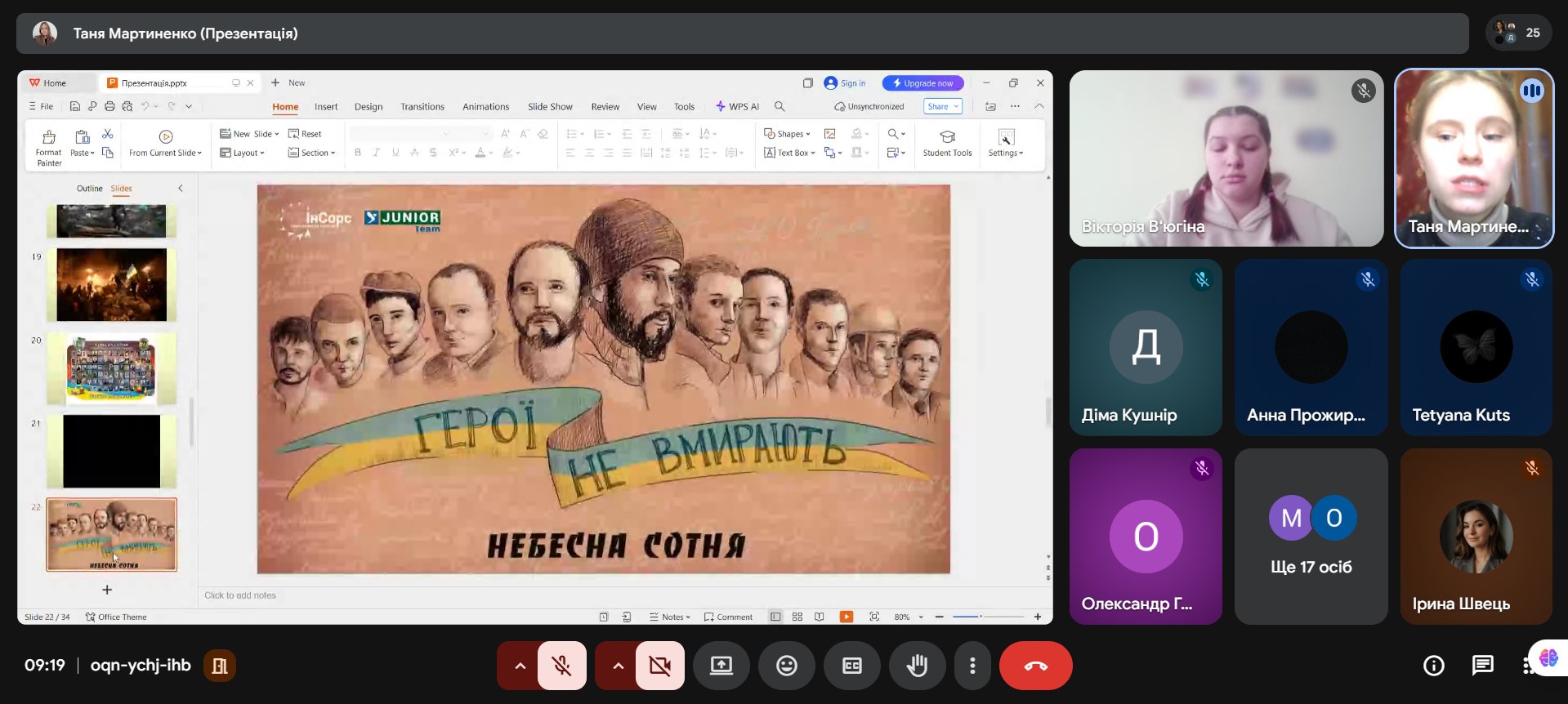Screen dimensions: 1568x704
Task: Open meeting details info icon
Action: [x=1433, y=666]
